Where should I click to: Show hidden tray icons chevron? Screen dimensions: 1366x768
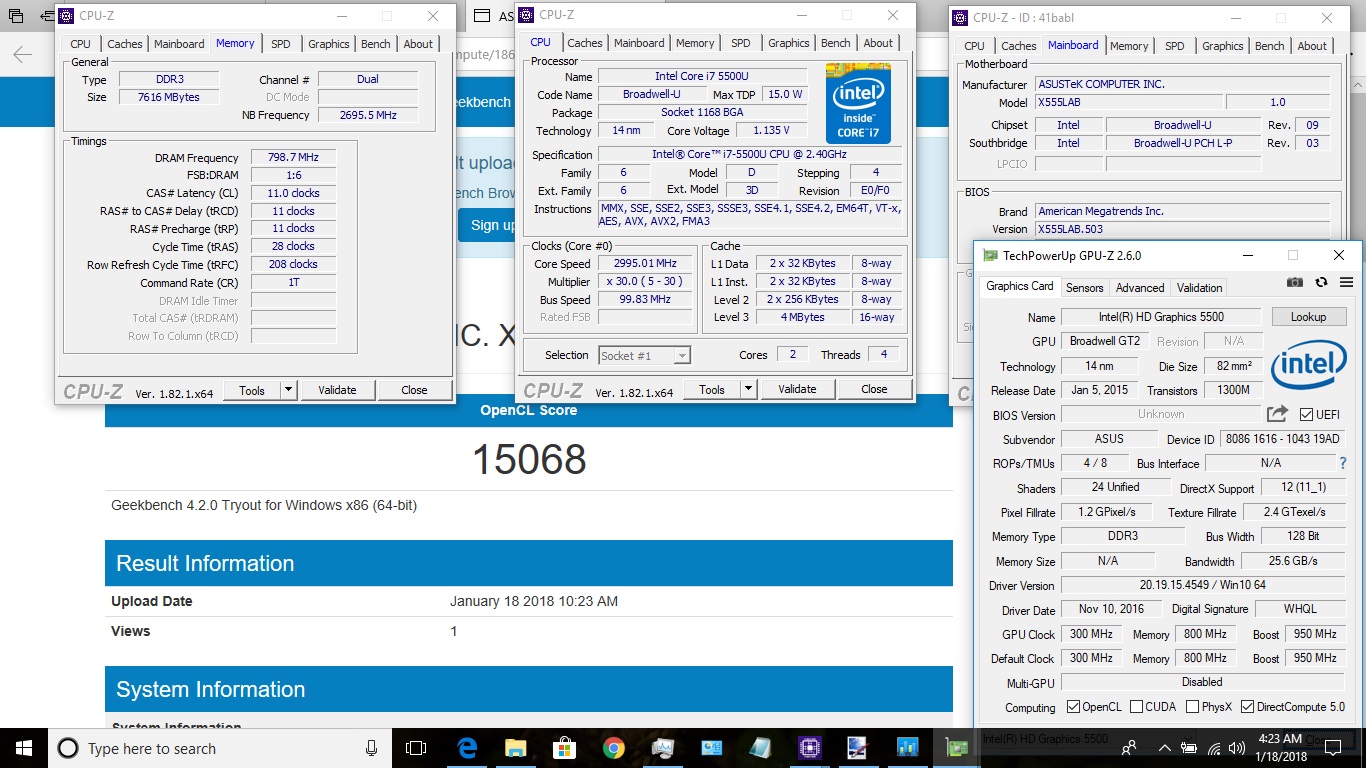point(1164,748)
